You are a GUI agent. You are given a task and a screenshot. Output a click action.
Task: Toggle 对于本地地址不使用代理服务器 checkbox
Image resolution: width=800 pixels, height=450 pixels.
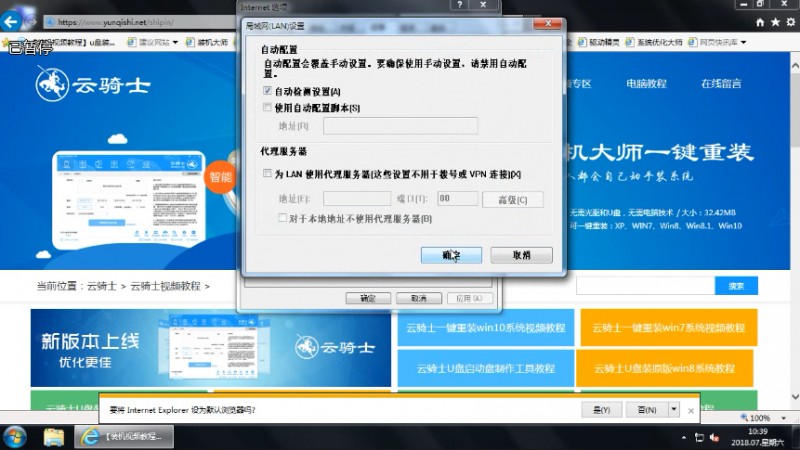click(283, 218)
